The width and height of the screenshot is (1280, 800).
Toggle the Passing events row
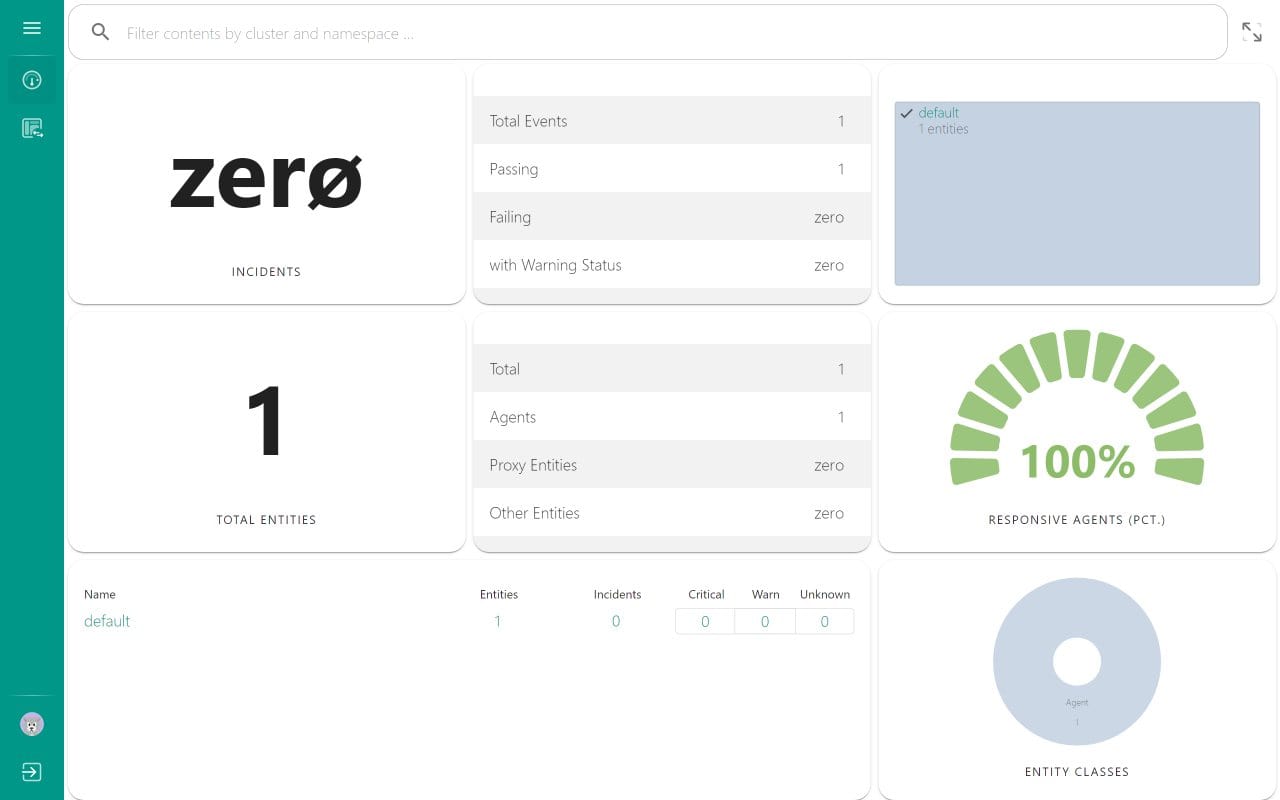[671, 169]
